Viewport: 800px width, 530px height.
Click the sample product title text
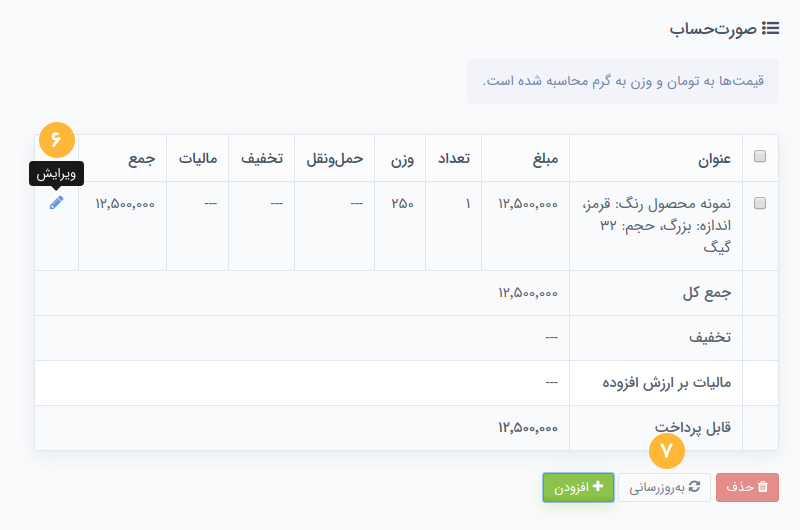658,225
